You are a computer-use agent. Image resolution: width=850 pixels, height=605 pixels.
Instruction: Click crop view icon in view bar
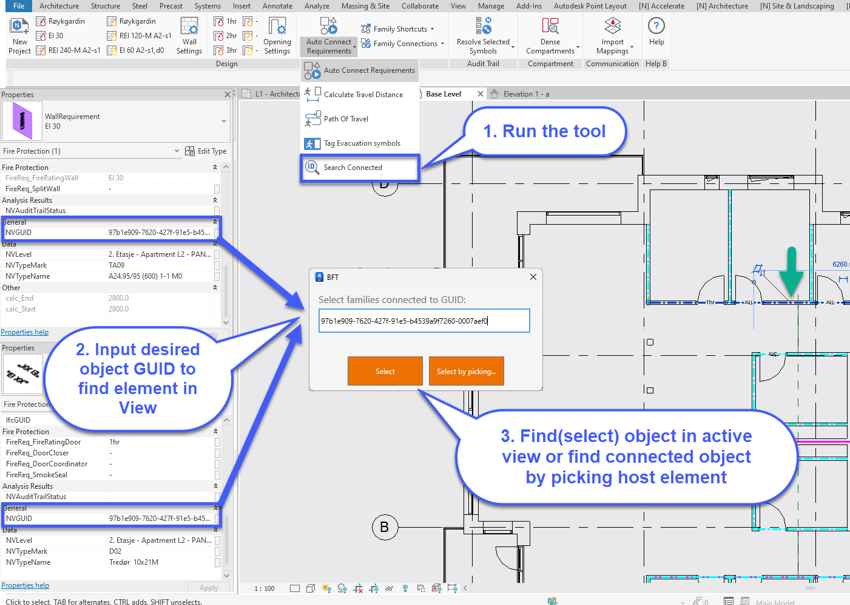(358, 588)
